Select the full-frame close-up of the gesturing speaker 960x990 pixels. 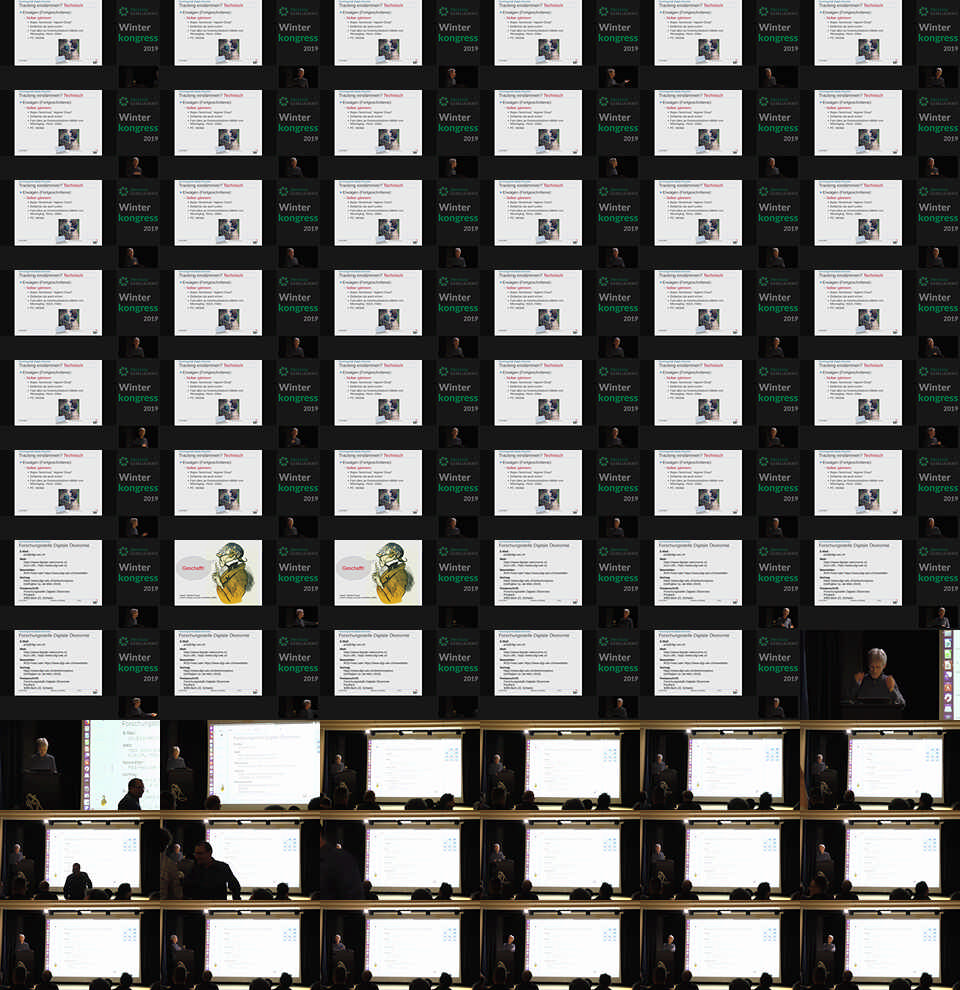pos(880,675)
